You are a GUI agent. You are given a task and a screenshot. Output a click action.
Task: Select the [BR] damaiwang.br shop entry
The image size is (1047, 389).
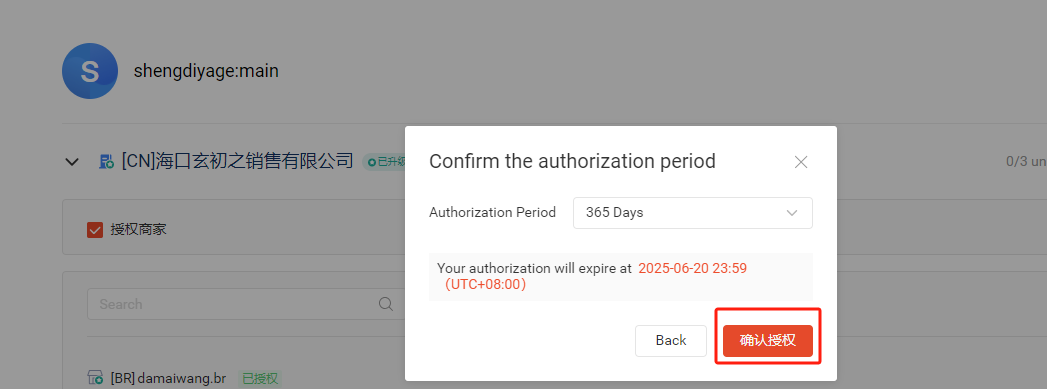point(168,378)
